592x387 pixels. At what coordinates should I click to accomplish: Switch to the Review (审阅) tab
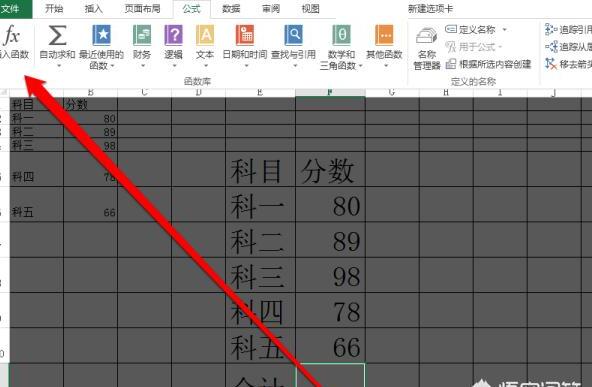coord(271,9)
